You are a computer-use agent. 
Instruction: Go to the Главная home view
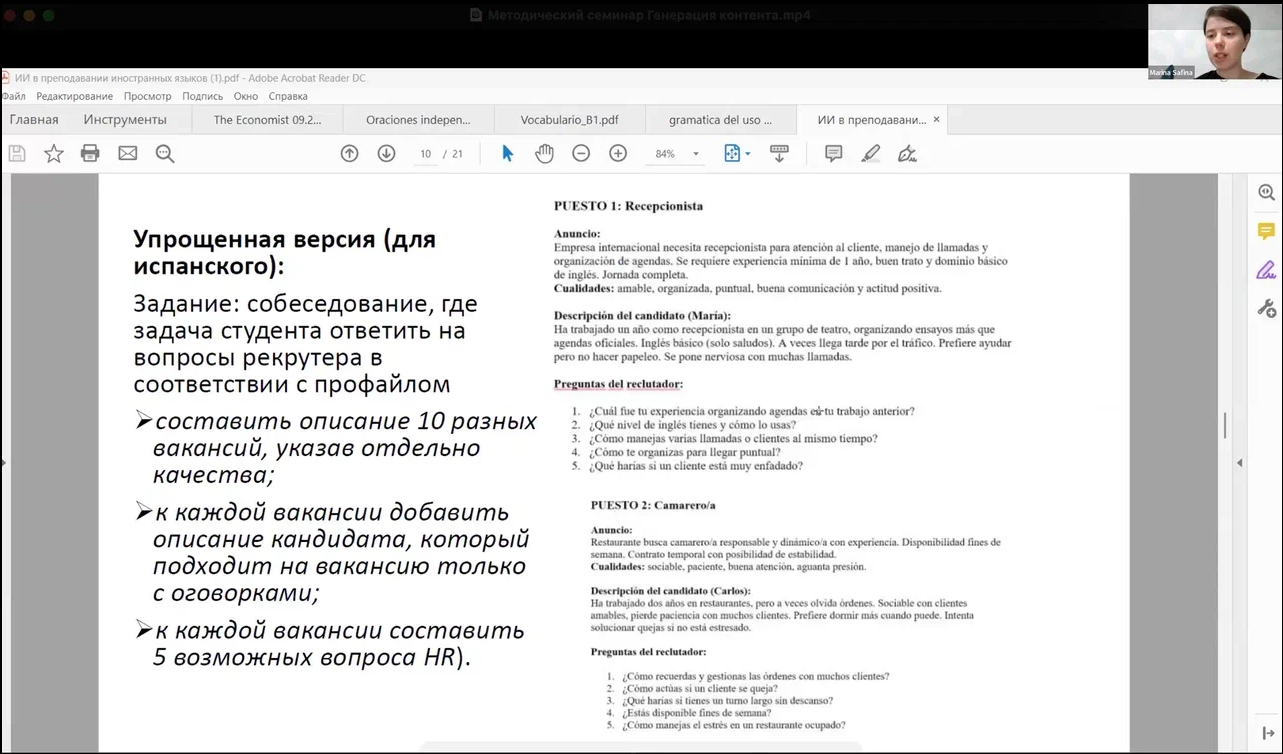tap(34, 120)
